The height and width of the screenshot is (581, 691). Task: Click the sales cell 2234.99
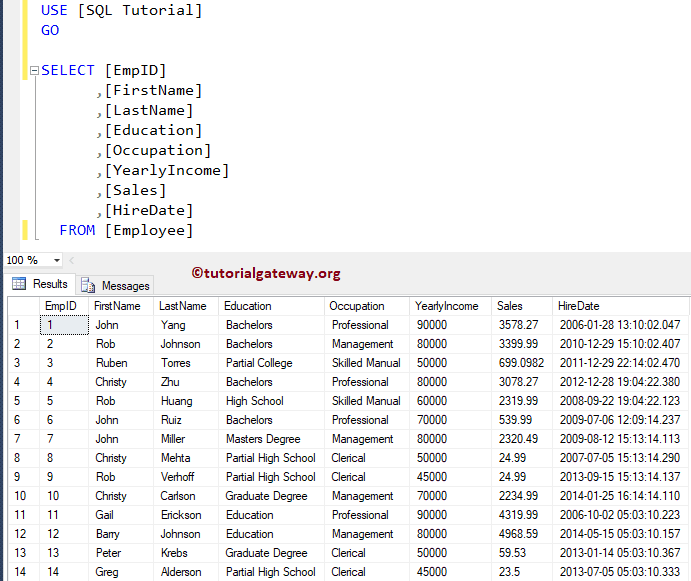coord(522,495)
